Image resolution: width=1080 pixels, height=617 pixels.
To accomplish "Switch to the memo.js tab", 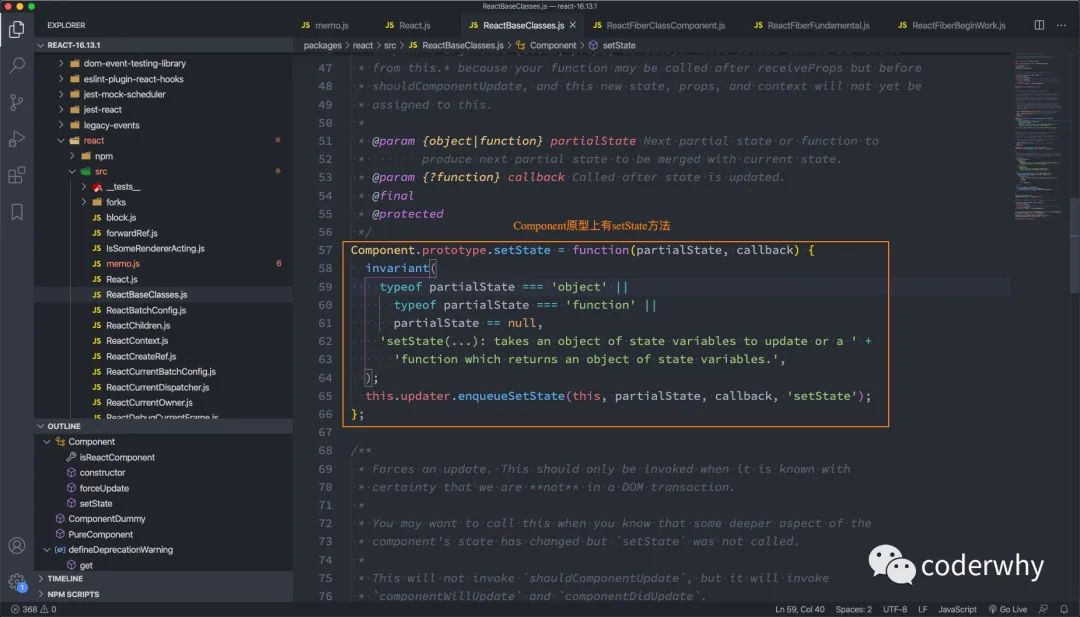I will pyautogui.click(x=325, y=25).
